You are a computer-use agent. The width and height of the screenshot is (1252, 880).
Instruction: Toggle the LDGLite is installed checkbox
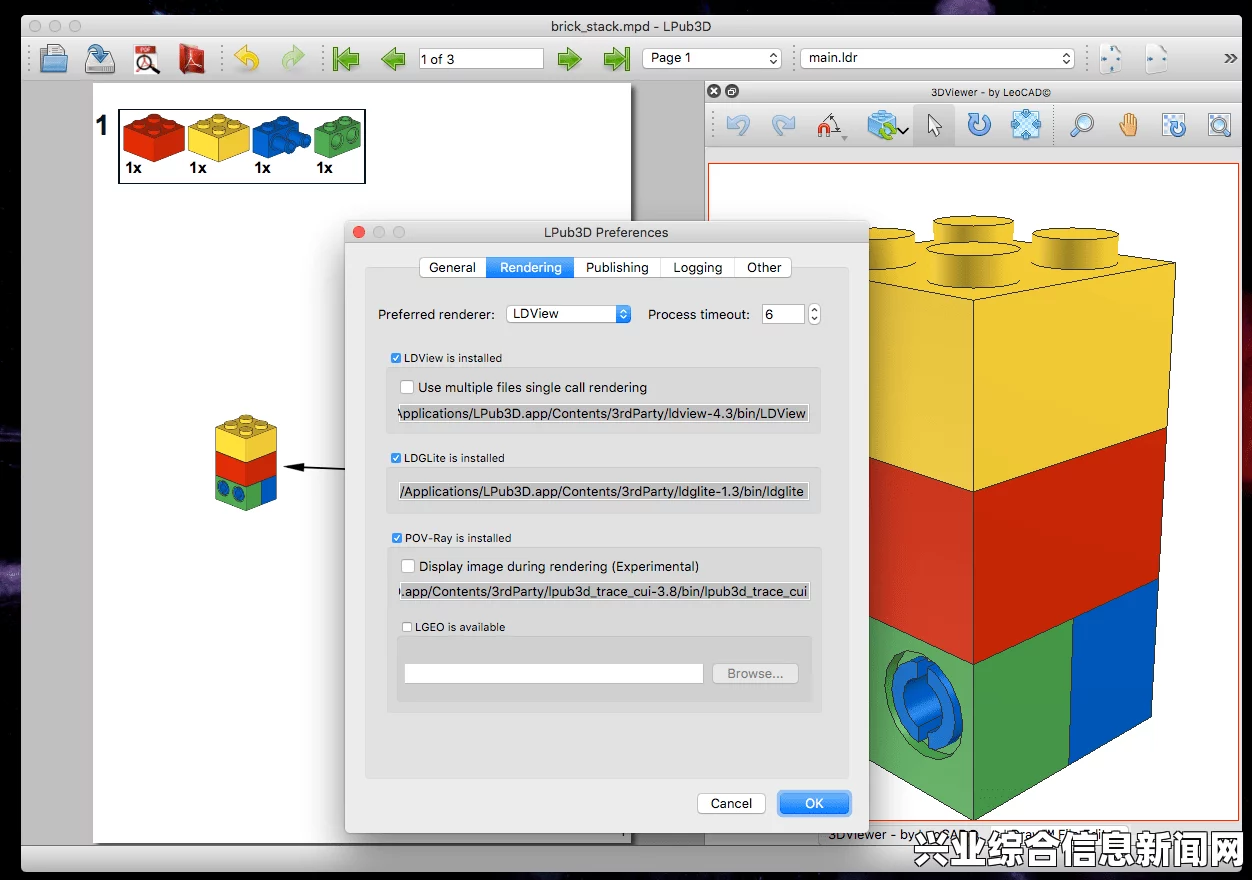click(396, 458)
